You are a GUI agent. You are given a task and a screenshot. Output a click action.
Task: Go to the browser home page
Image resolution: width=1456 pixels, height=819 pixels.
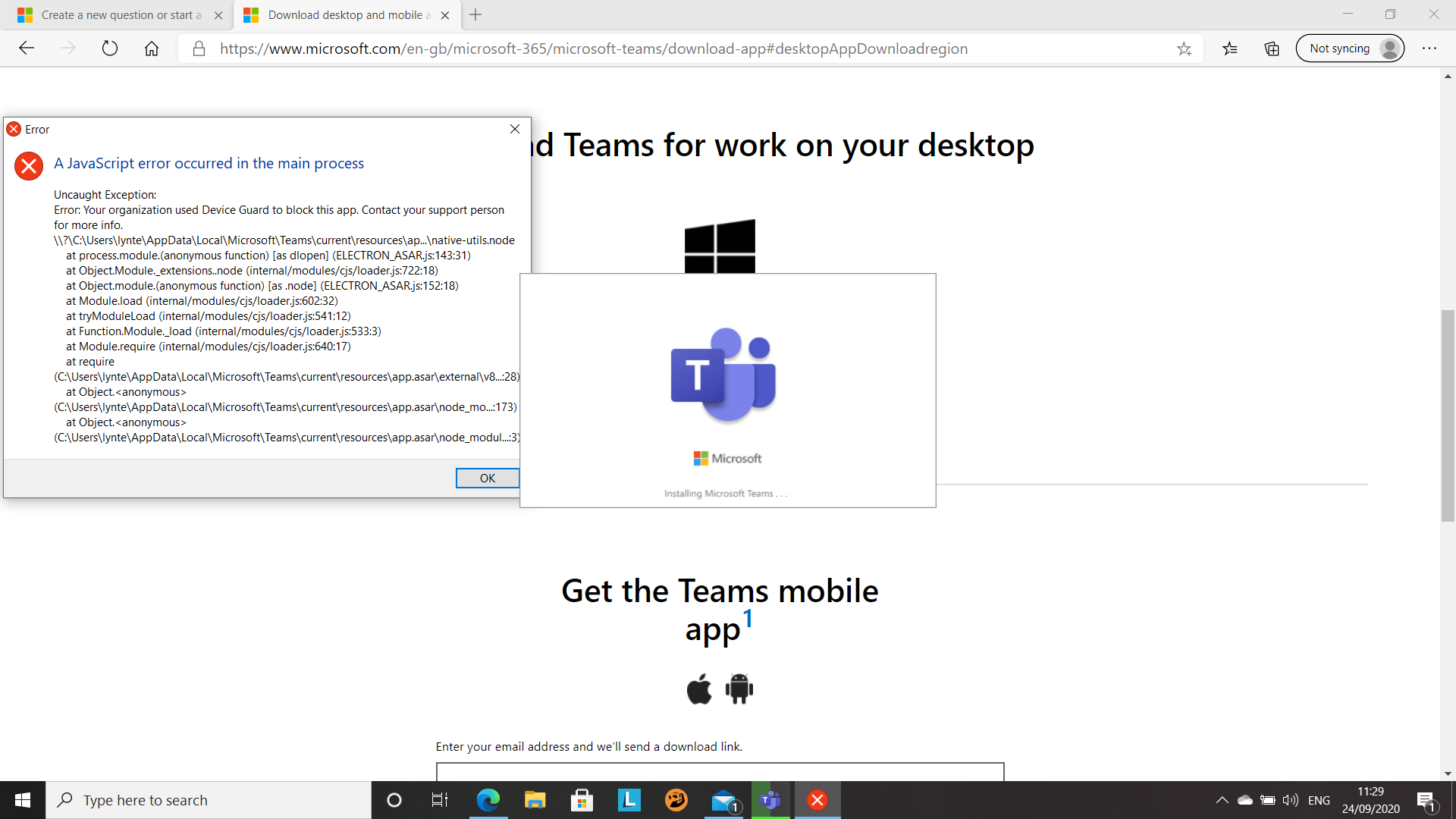point(152,49)
